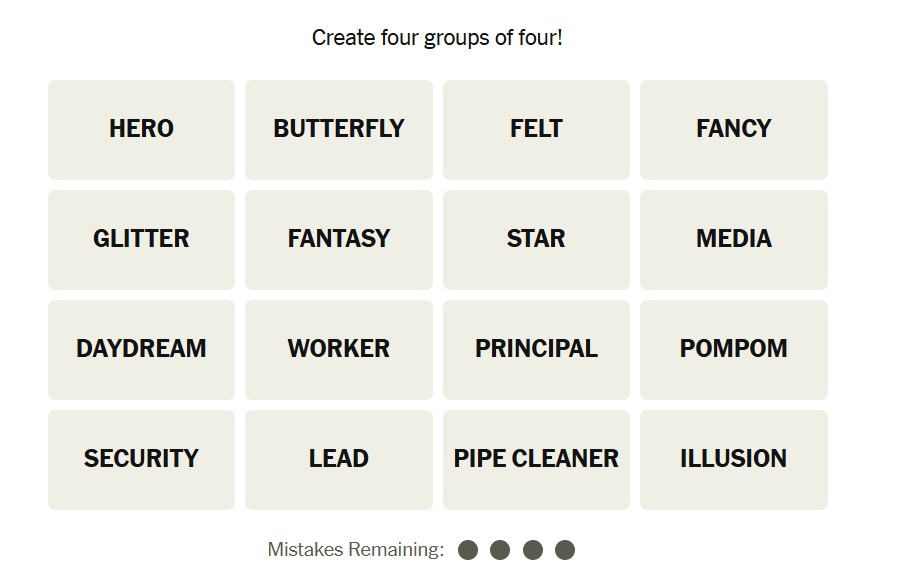Image resolution: width=904 pixels, height=575 pixels.
Task: Select the FANTASY word tile
Action: [x=338, y=239]
